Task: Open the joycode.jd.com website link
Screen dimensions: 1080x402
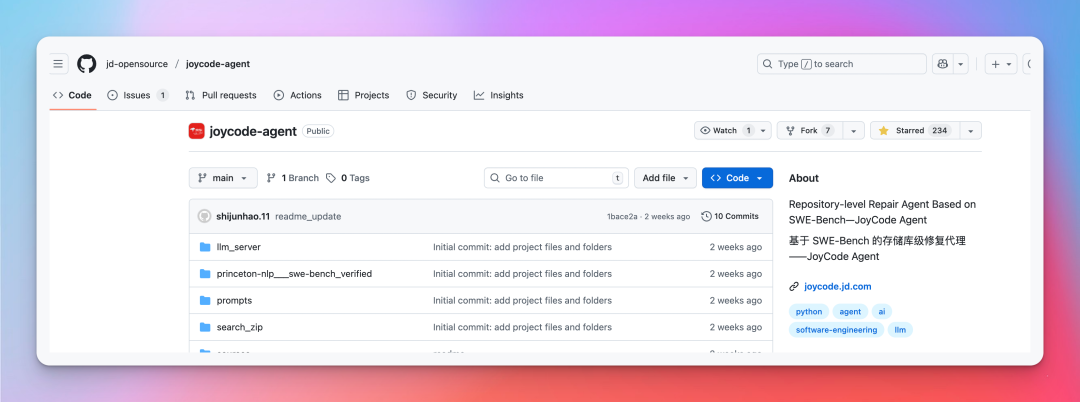Action: point(838,286)
